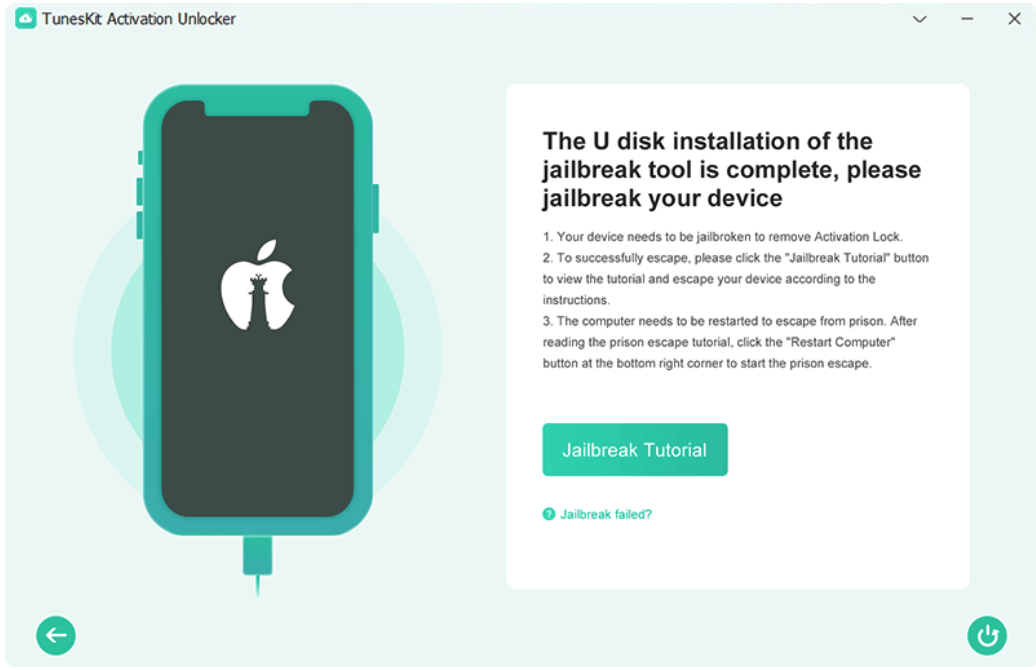Click the green back arrow button
Image resolution: width=1036 pixels, height=670 pixels.
[x=56, y=636]
